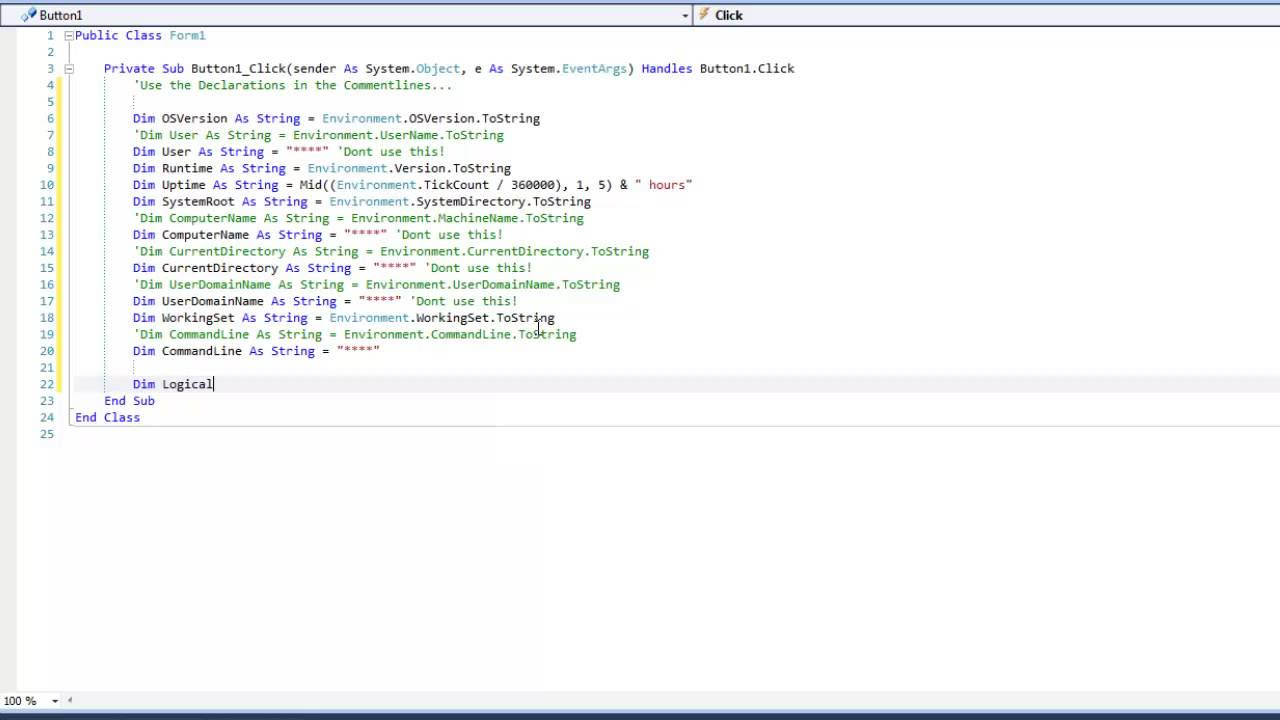Click 'OSVersion' variable name on line 6
This screenshot has height=720, width=1280.
click(x=195, y=118)
